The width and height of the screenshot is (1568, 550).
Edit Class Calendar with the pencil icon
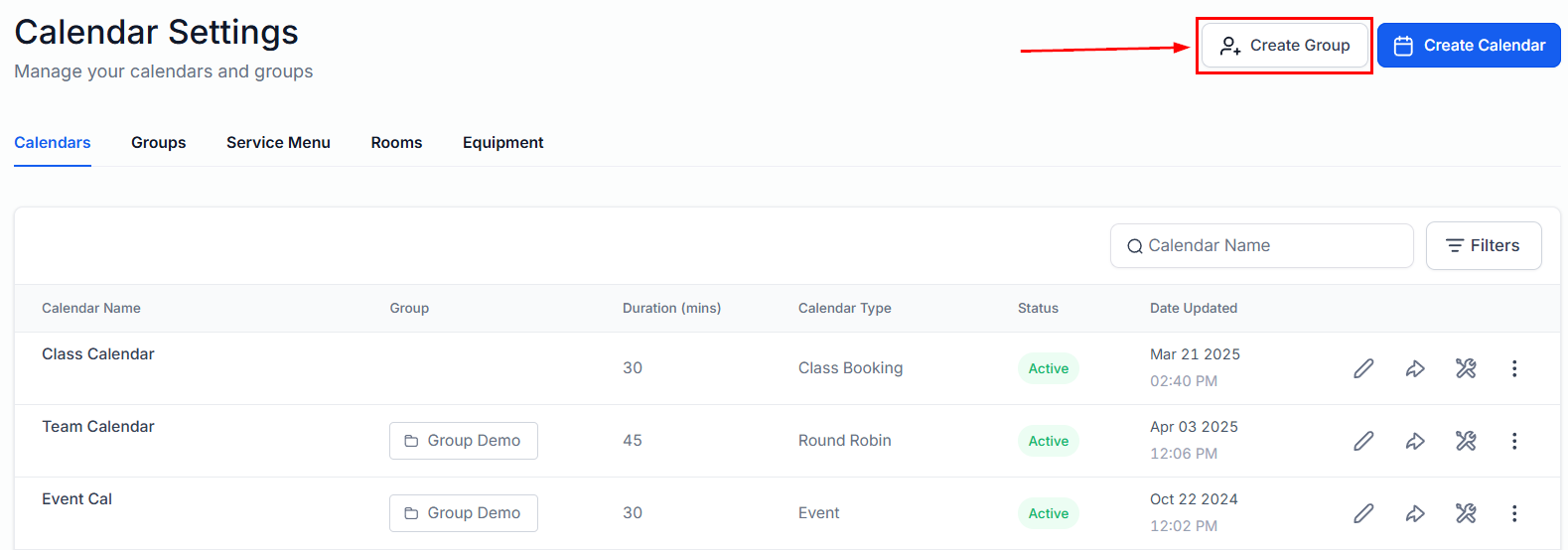1363,368
